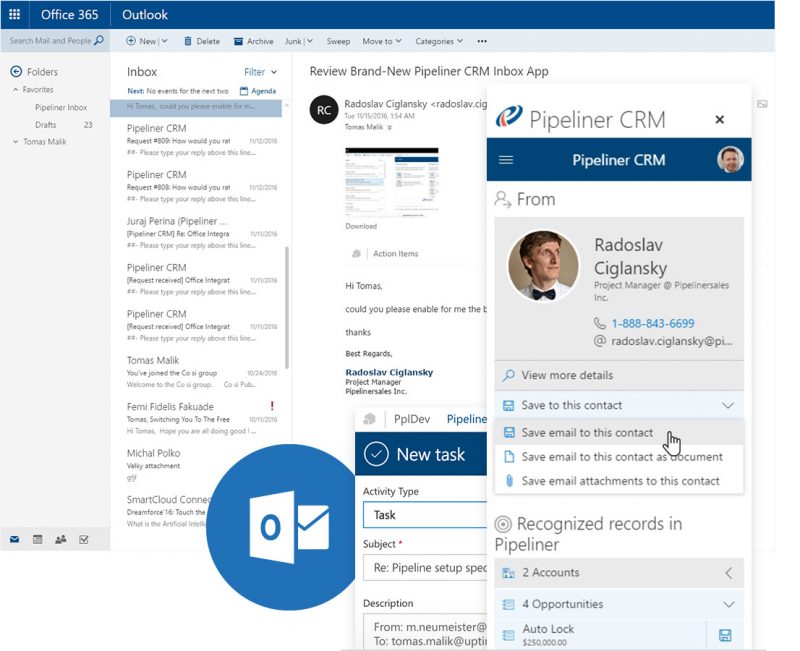Click the Folders back arrow icon

(16, 71)
